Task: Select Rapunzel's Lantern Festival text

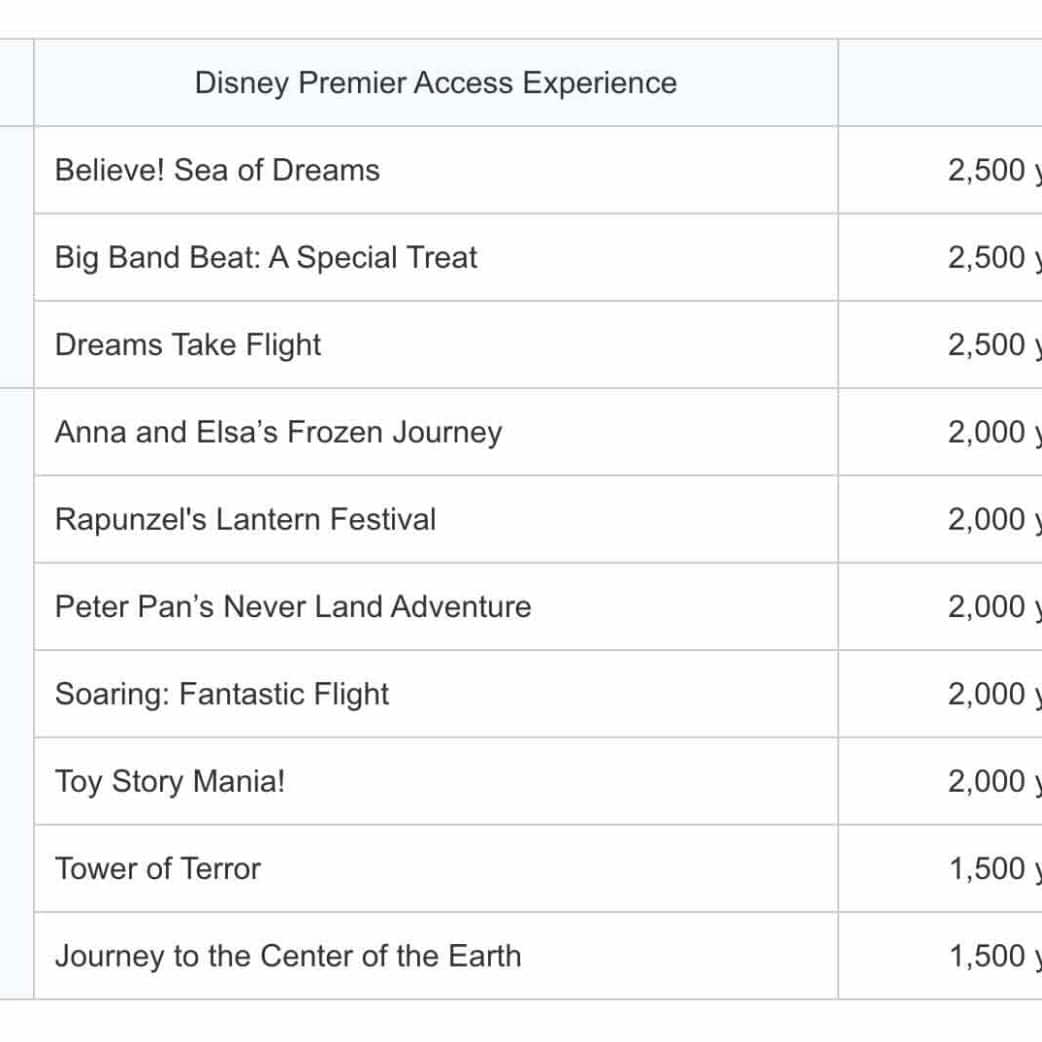Action: 245,520
